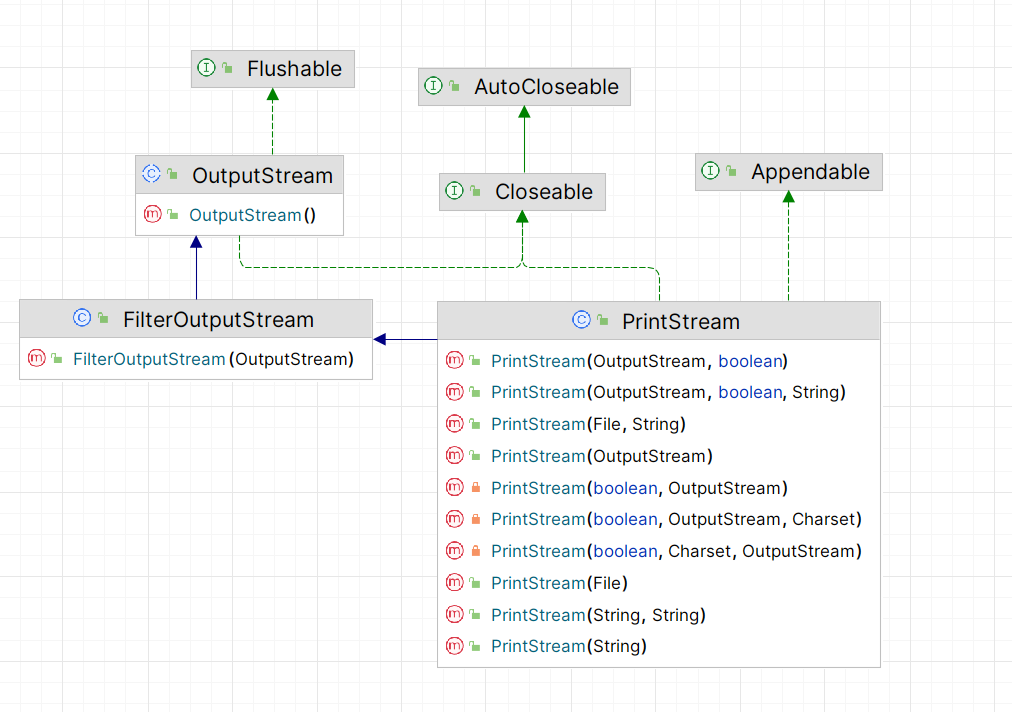Select the AutoCloseable interface node

coord(524,87)
